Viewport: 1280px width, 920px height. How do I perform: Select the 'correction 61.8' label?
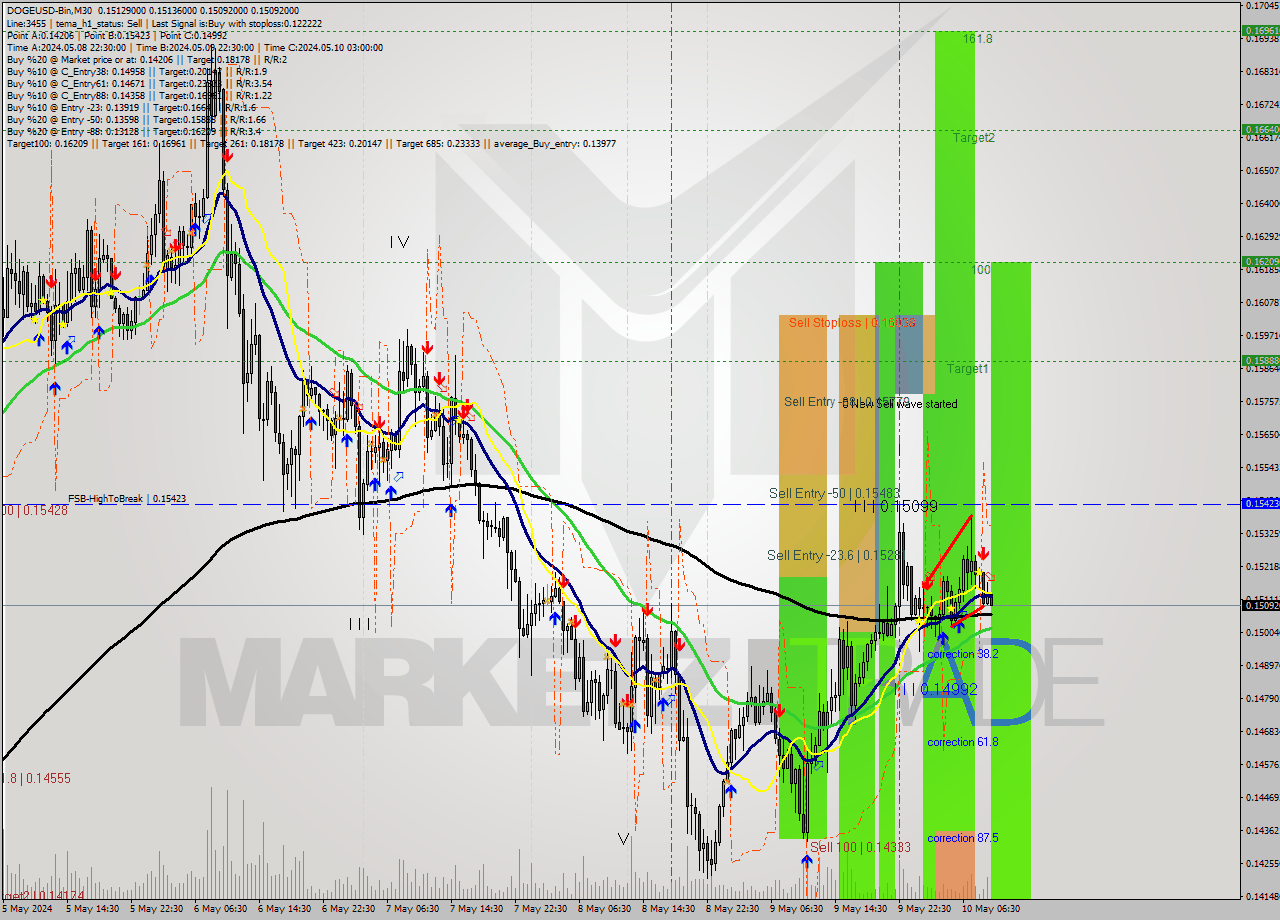[x=963, y=742]
